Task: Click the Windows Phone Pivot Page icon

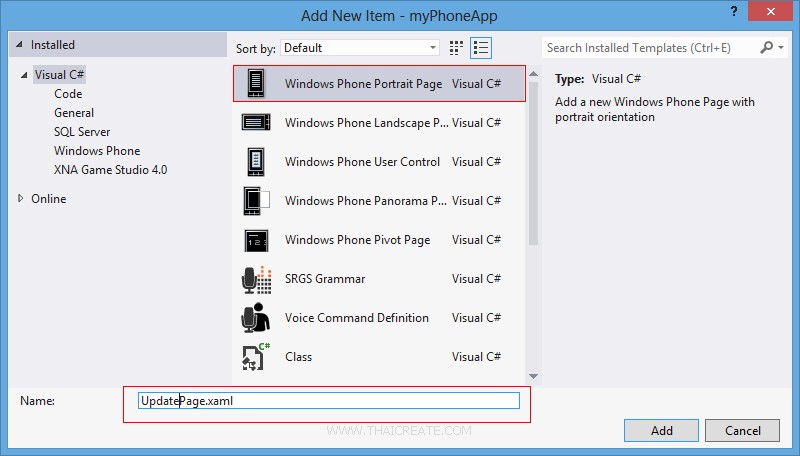Action: pyautogui.click(x=256, y=240)
